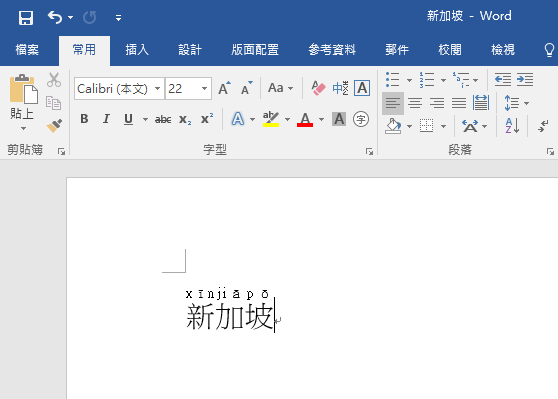This screenshot has height=399, width=558.
Task: Increase font size with the large A icon
Action: click(224, 88)
